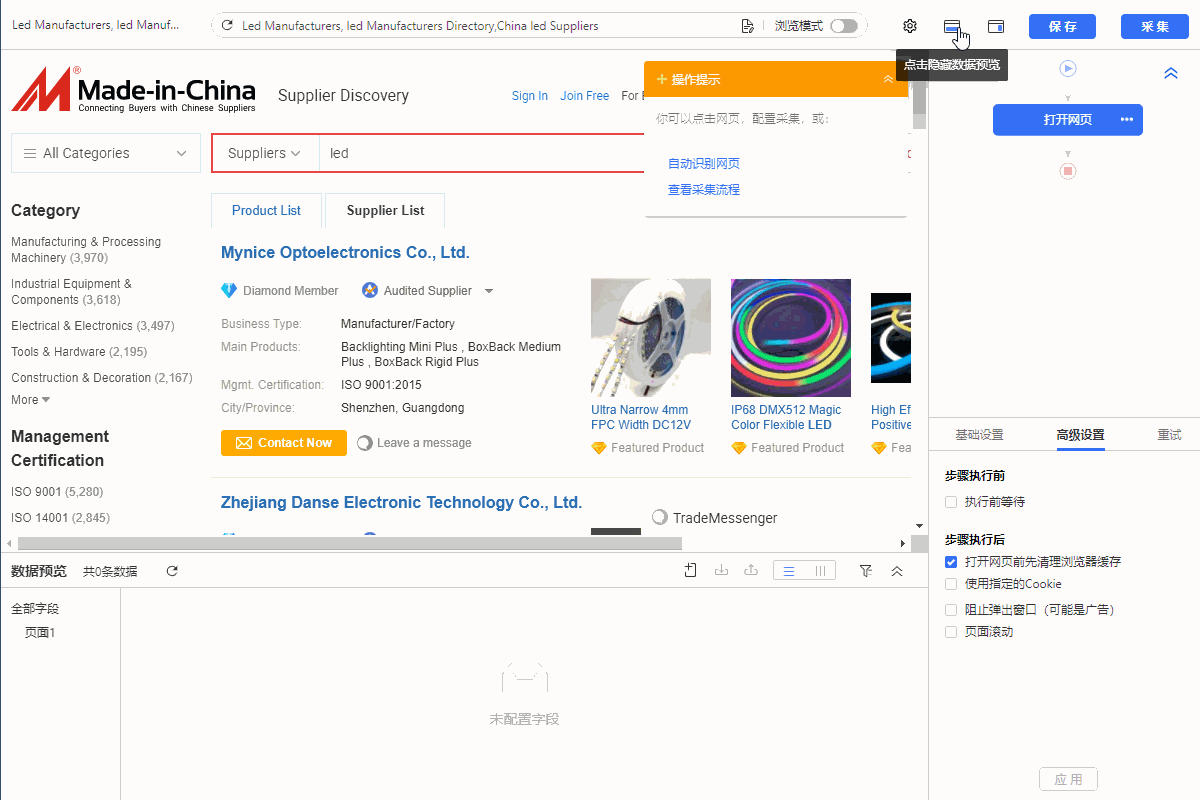Image resolution: width=1200 pixels, height=800 pixels.
Task: Click the 查看采集流程 link
Action: 704,190
